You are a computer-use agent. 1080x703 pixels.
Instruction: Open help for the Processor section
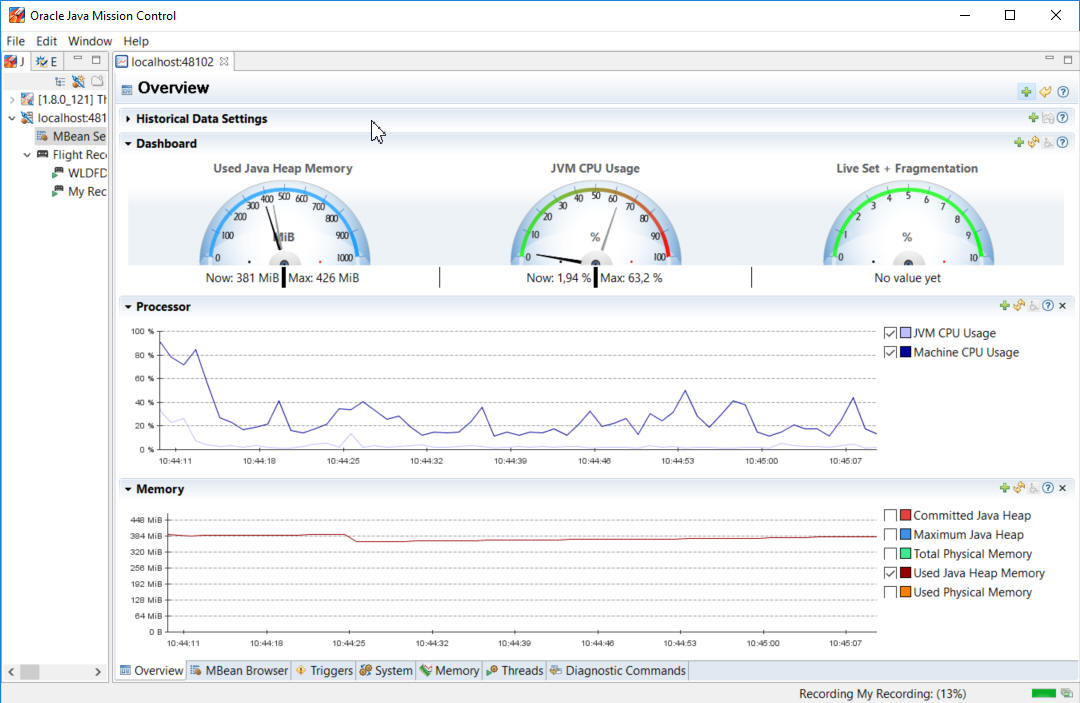click(x=1048, y=305)
